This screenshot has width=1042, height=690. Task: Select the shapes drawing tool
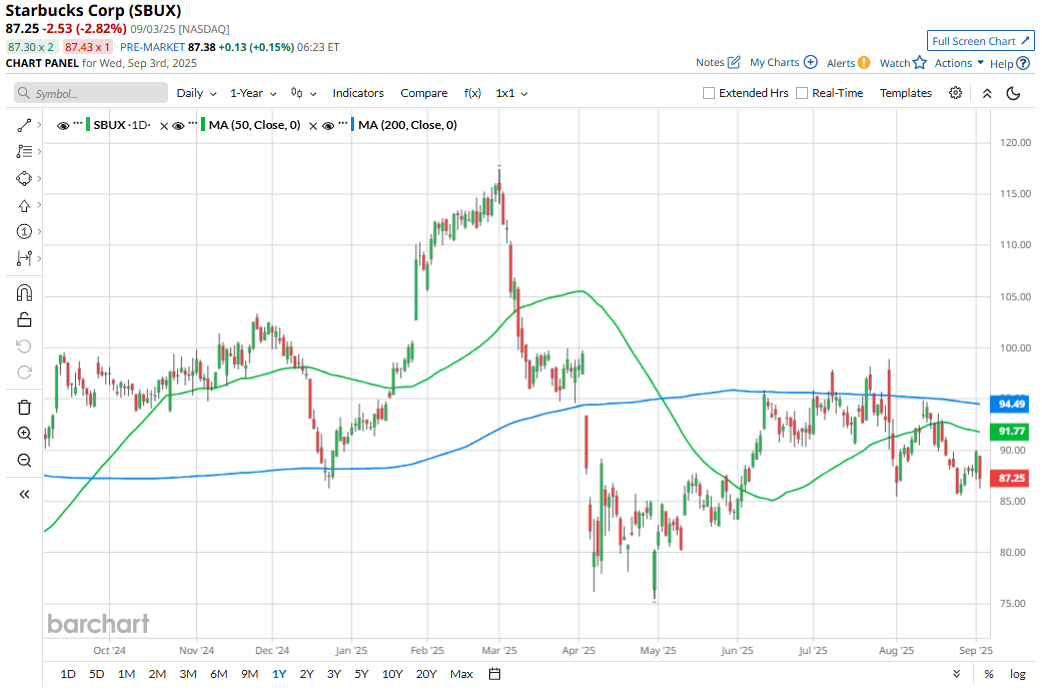(x=24, y=178)
